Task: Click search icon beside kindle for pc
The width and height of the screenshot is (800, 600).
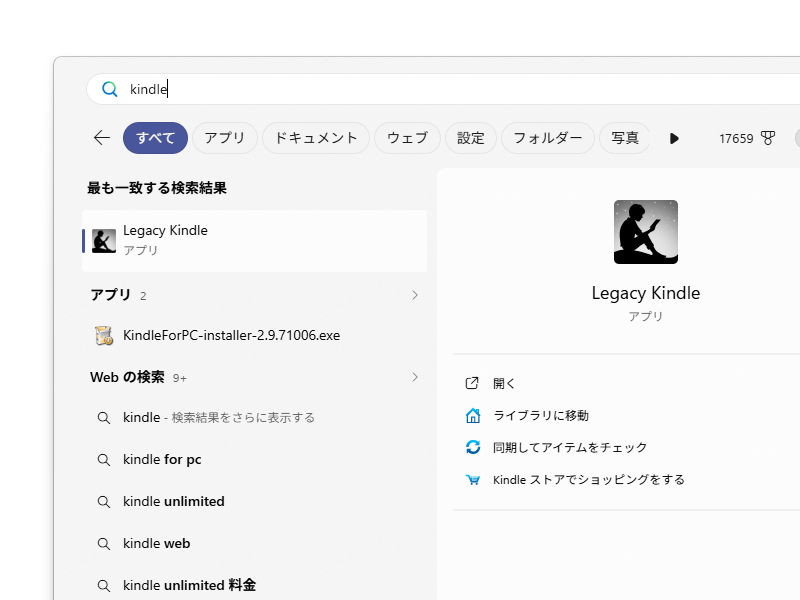Action: [104, 460]
